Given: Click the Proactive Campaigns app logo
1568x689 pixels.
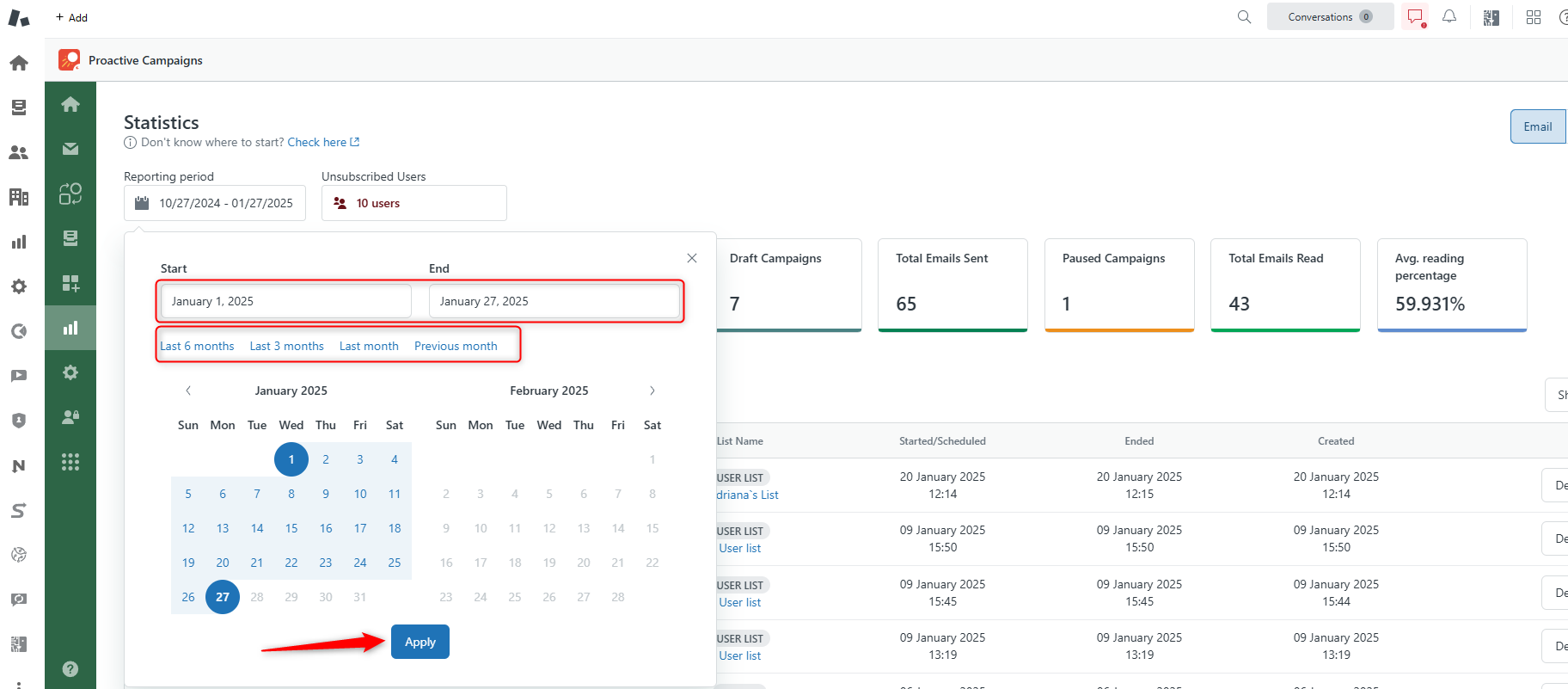Looking at the screenshot, I should click(x=69, y=60).
